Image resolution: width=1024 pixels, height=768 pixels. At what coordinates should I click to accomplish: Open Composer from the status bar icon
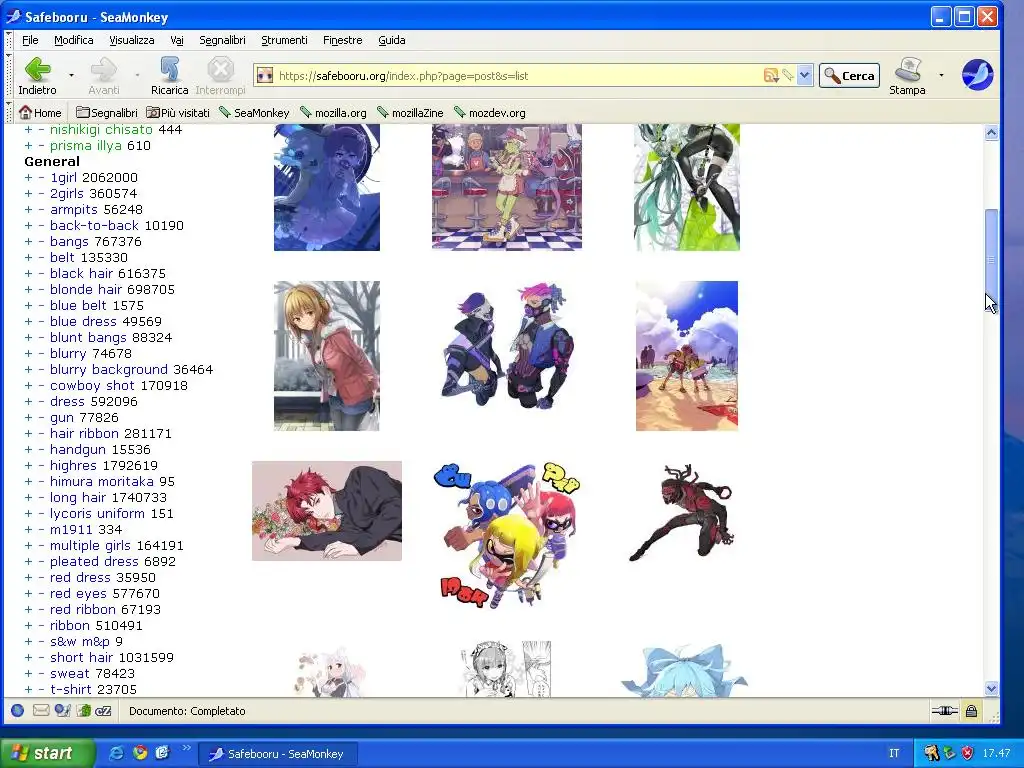62,711
